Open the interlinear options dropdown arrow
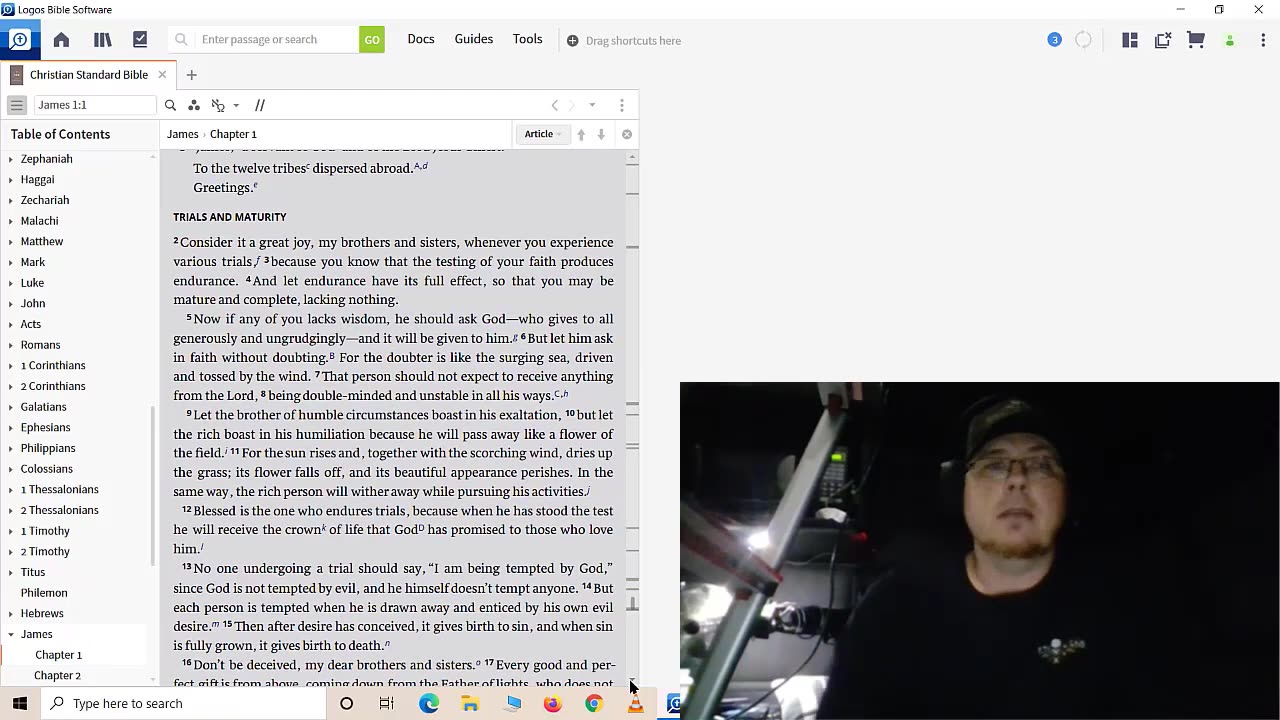The height and width of the screenshot is (720, 1280). click(x=236, y=105)
